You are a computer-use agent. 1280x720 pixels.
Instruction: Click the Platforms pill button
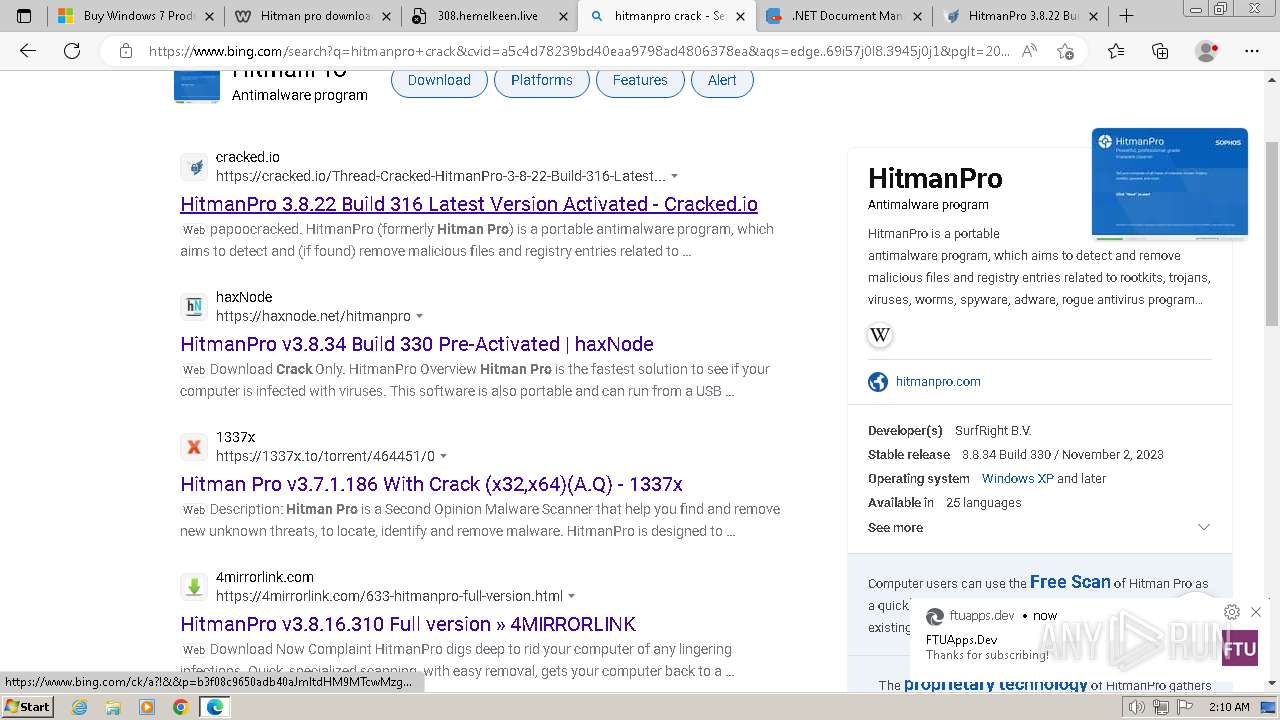542,81
